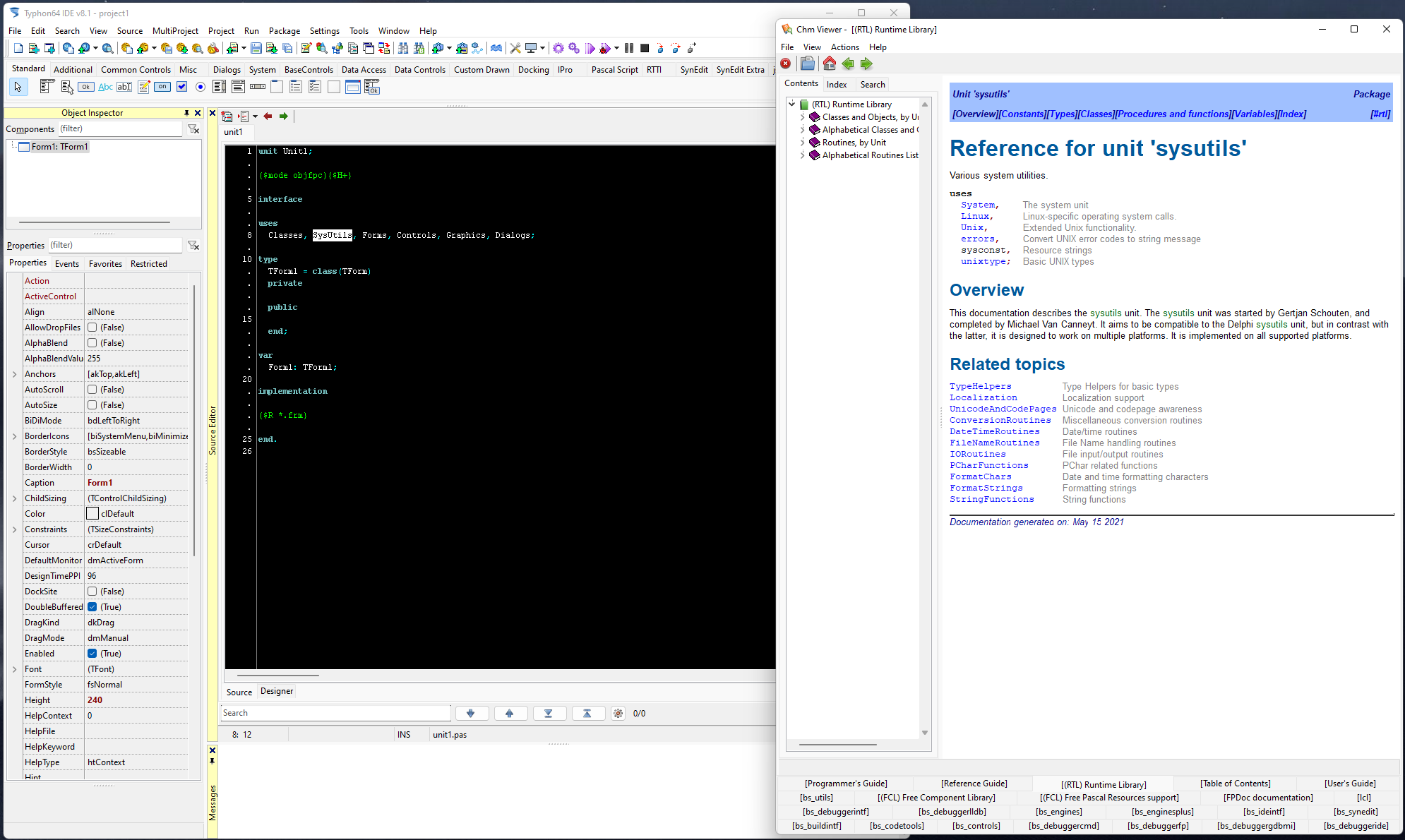Expand the Constraints property
Image resolution: width=1405 pixels, height=840 pixels.
click(x=15, y=529)
